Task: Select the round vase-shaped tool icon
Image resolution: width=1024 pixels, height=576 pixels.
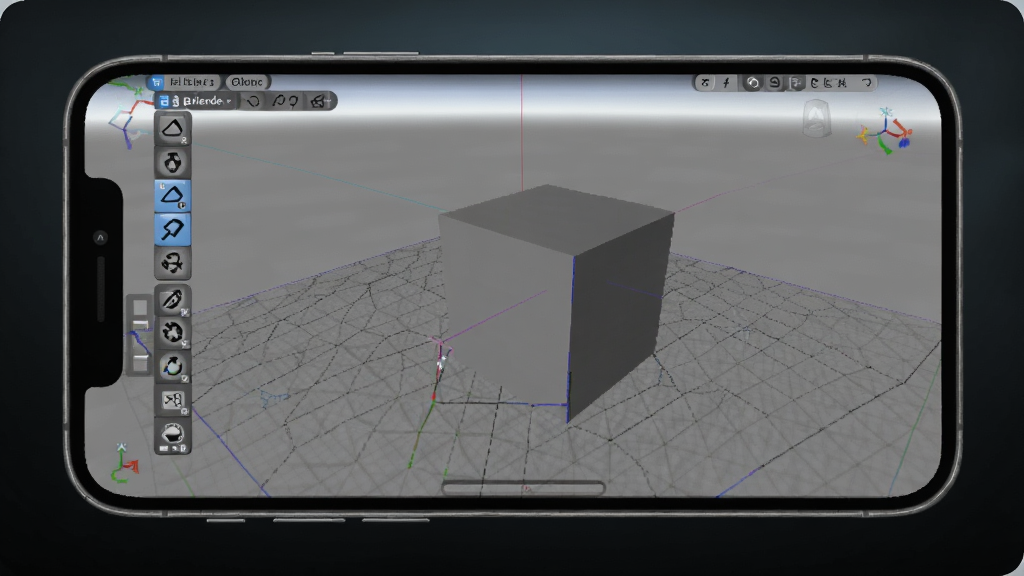Action: tap(172, 162)
